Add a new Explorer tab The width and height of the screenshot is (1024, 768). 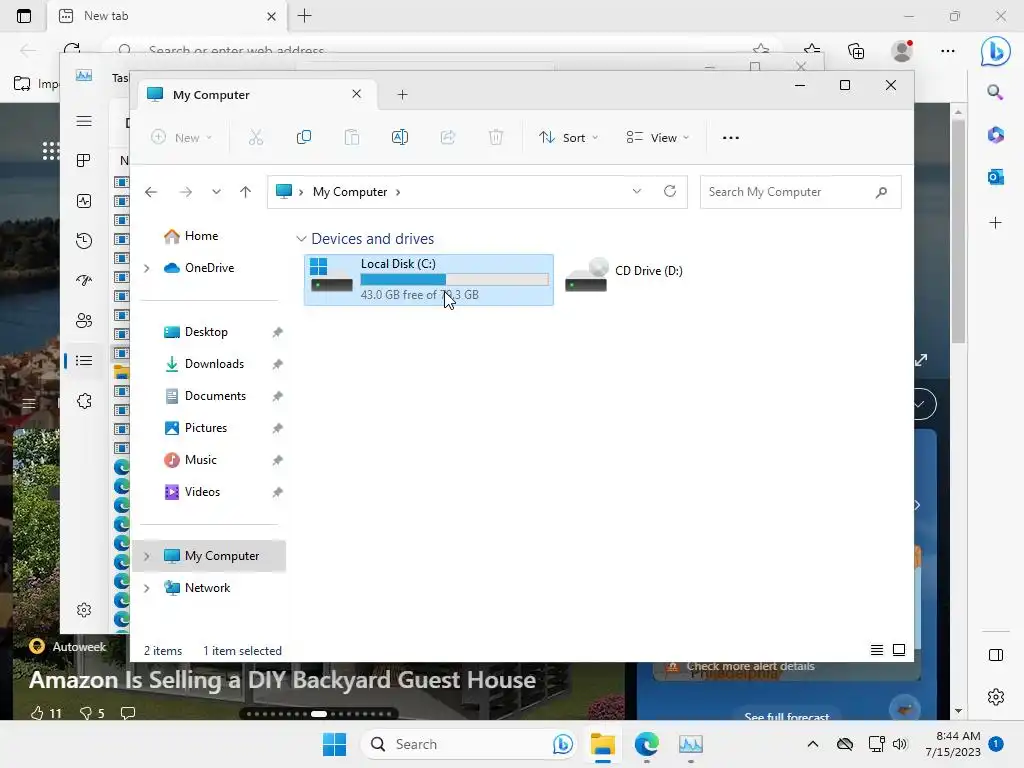[x=402, y=95]
